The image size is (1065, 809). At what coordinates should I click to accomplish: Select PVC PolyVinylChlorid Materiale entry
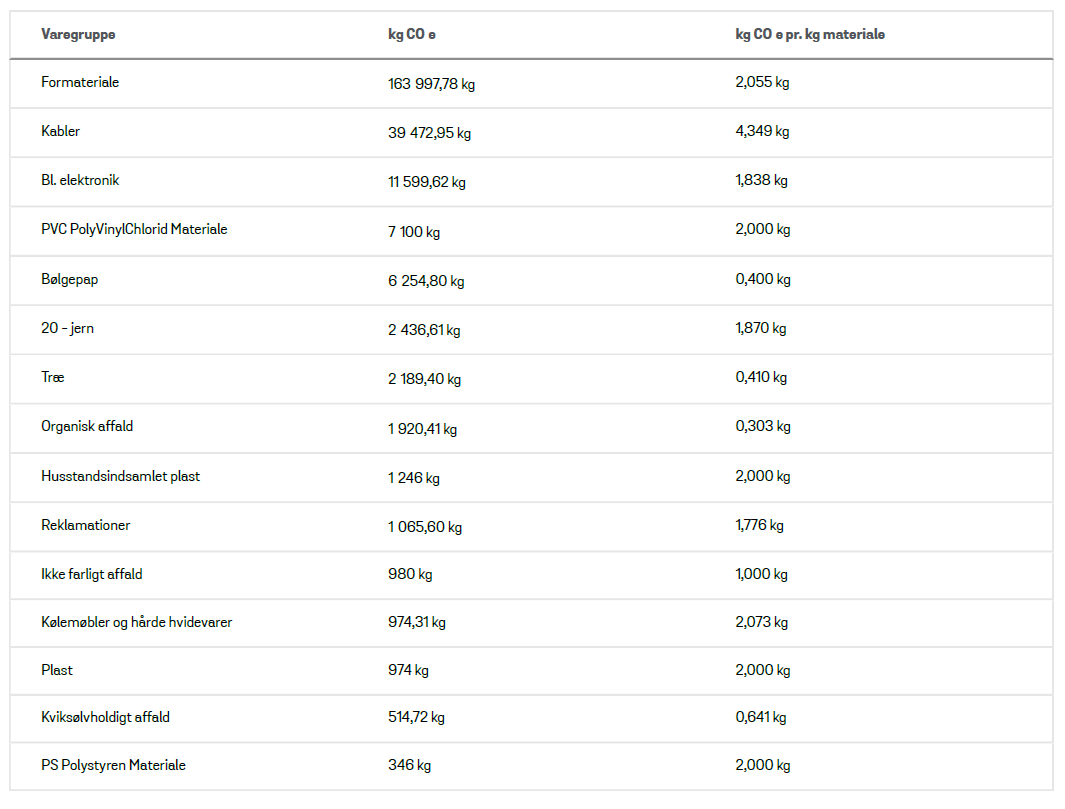click(x=134, y=230)
